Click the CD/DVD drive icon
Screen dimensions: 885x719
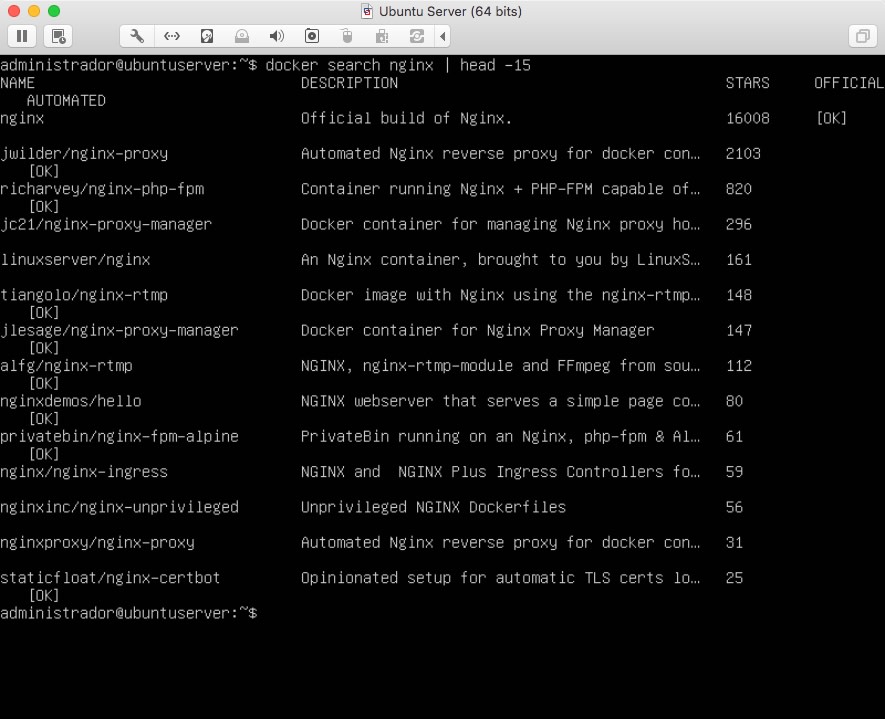[x=242, y=37]
